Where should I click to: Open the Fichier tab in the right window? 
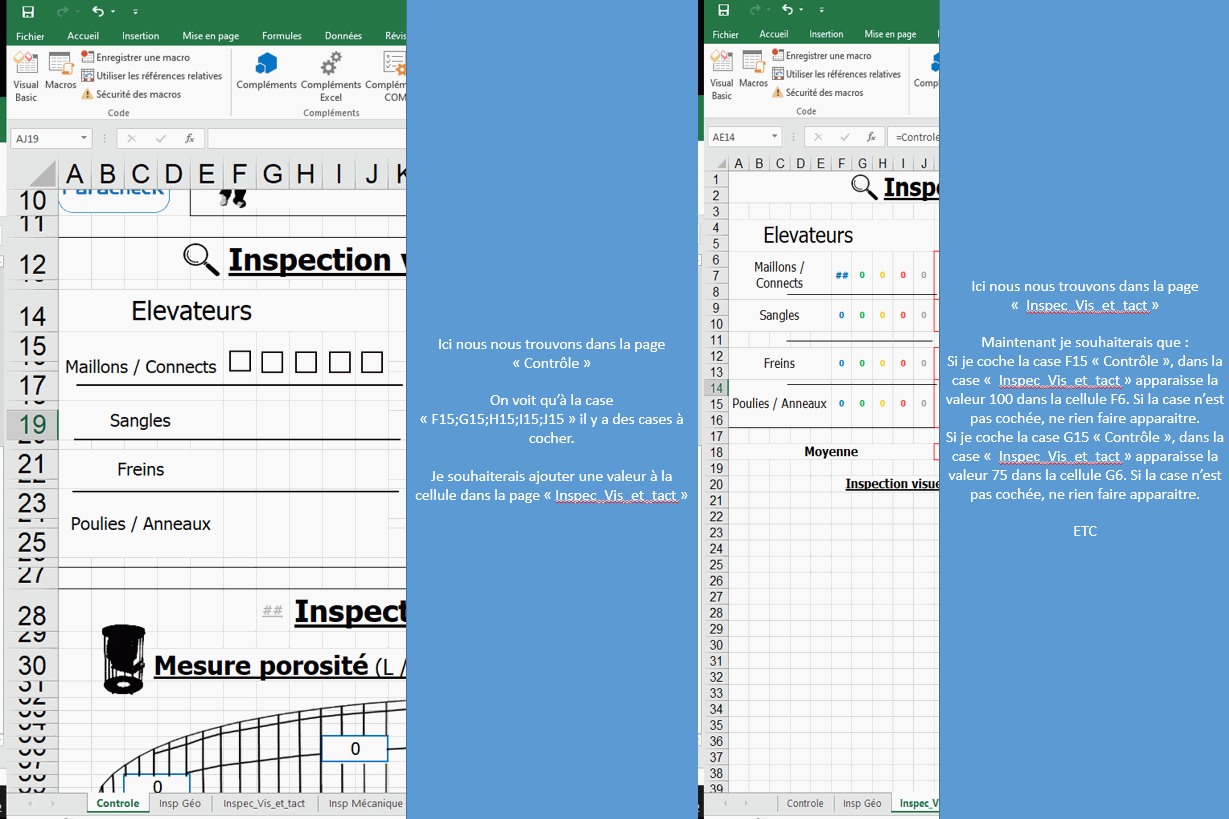tap(726, 34)
